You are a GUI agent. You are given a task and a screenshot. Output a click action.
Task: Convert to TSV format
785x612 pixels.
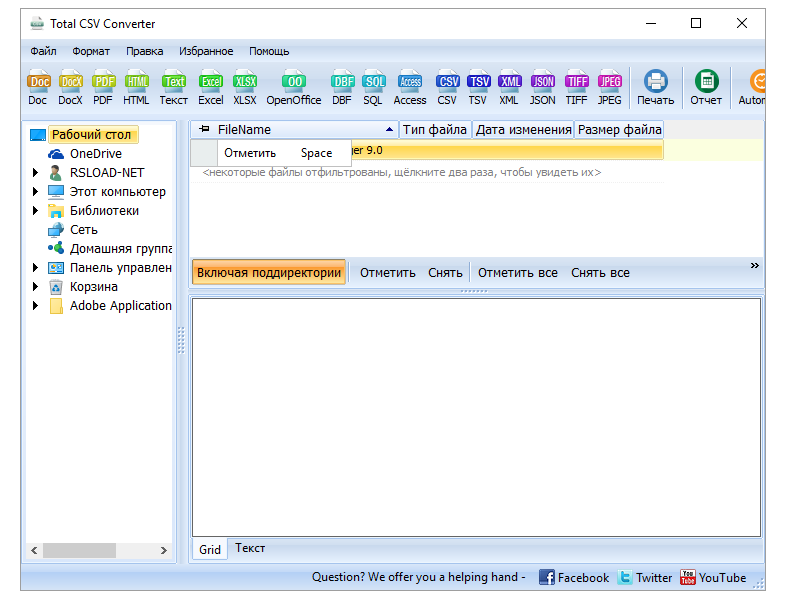click(478, 88)
